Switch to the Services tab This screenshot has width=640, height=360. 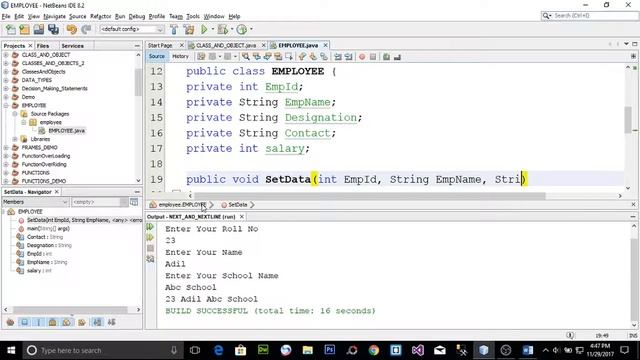click(x=72, y=46)
